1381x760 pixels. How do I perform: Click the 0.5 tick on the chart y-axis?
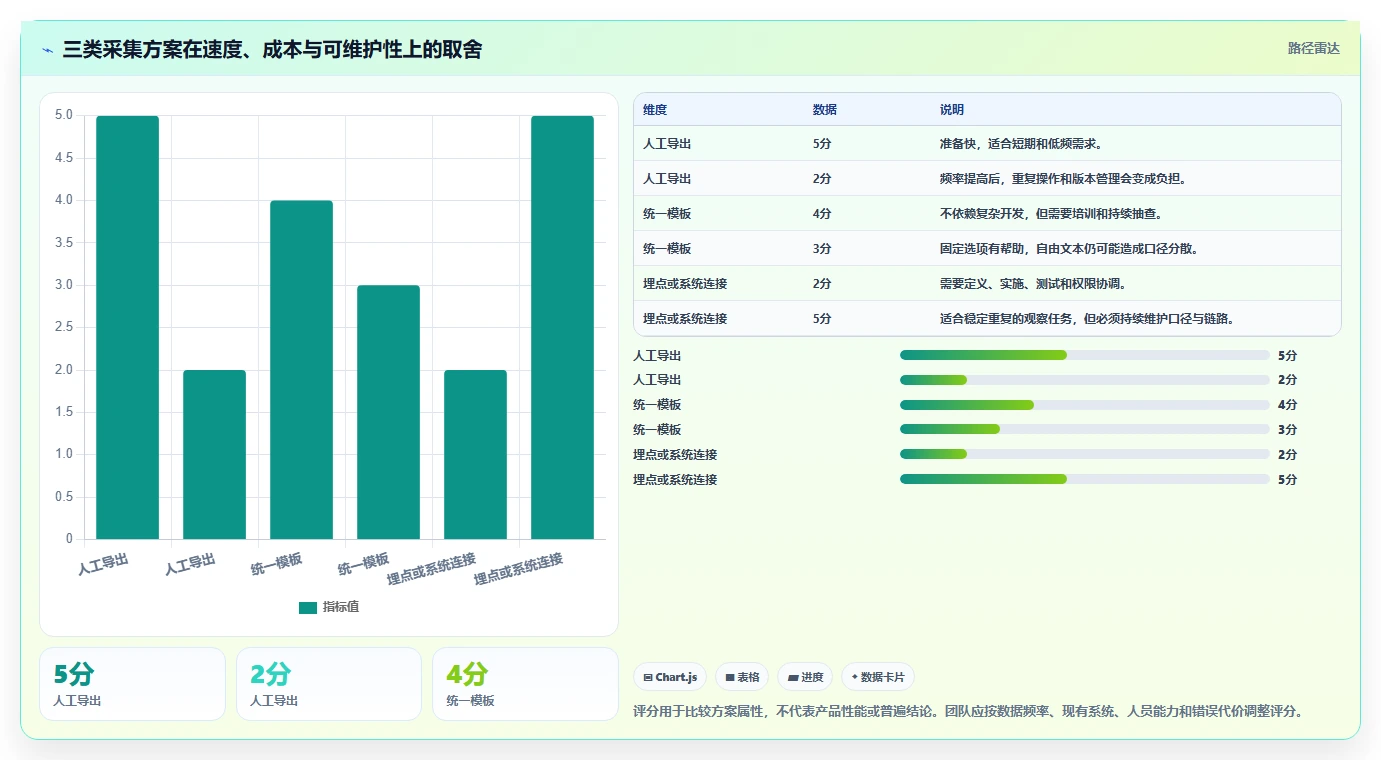click(x=64, y=496)
